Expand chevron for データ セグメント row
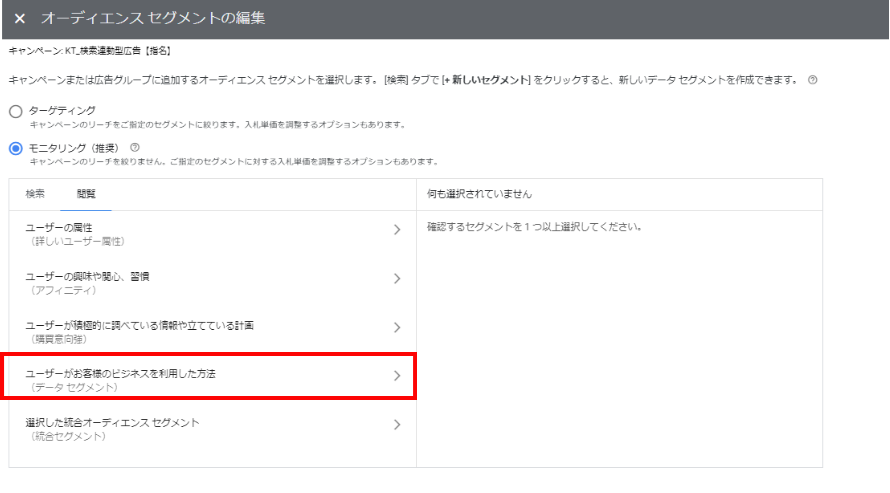The height and width of the screenshot is (493, 890). [397, 376]
